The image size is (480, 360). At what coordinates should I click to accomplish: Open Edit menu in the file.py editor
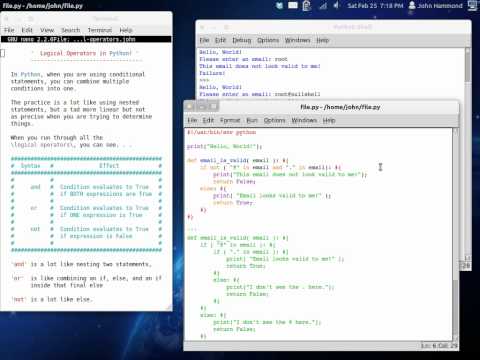pyautogui.click(x=208, y=120)
